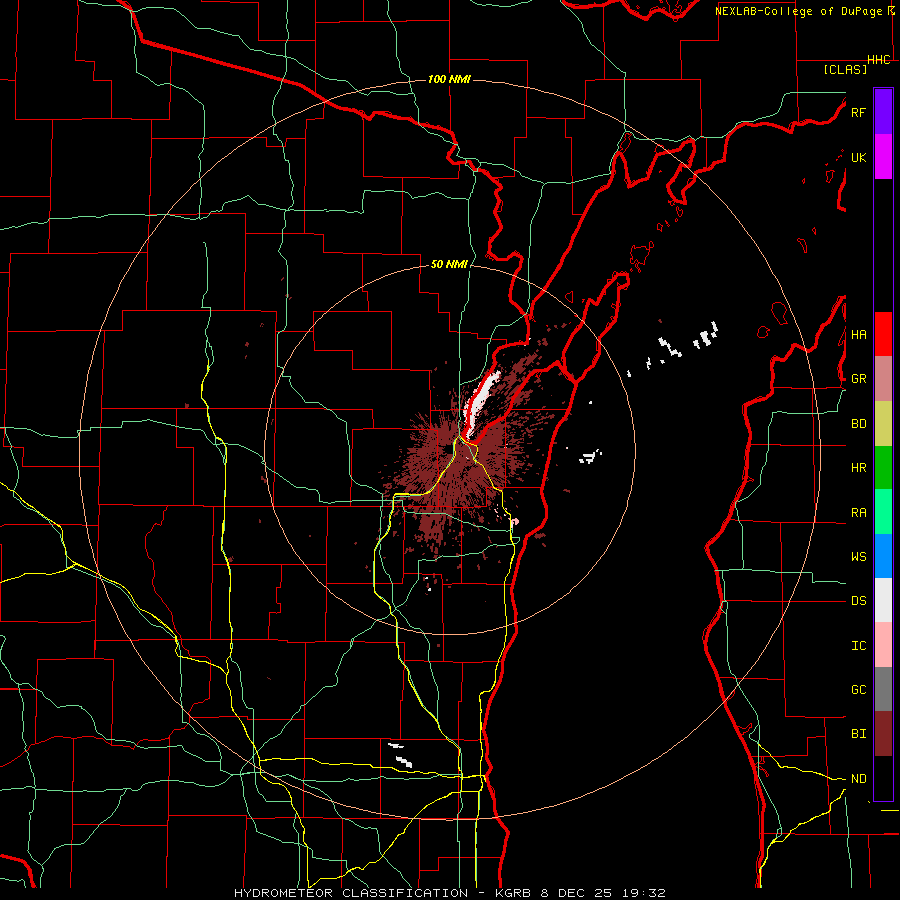Click the WS legend label
This screenshot has height=900, width=900.
click(858, 557)
